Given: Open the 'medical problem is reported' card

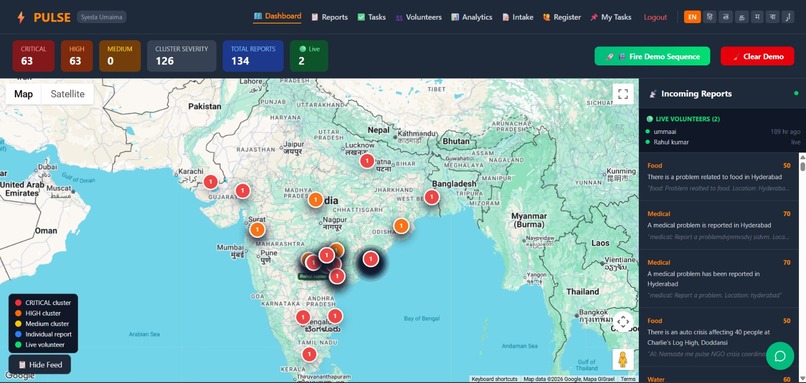Looking at the screenshot, I should click(718, 225).
